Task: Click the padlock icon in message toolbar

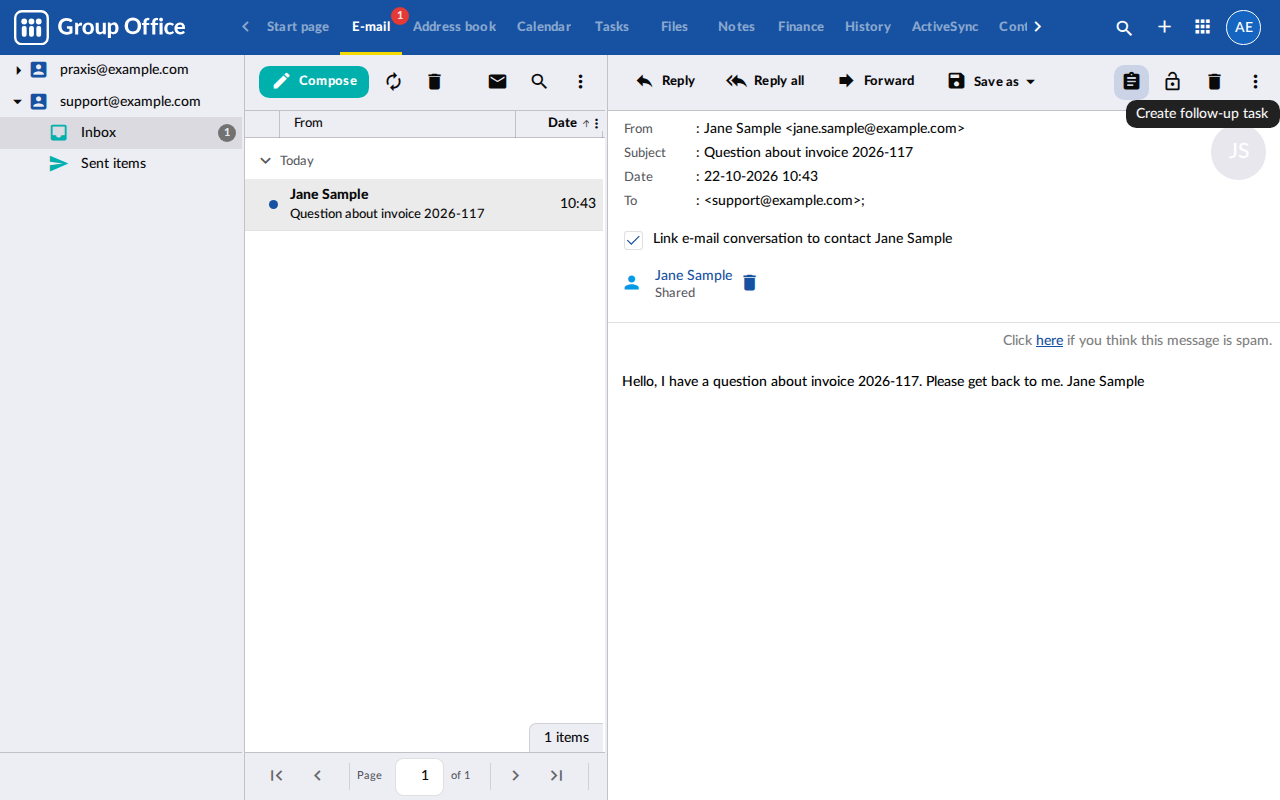Action: [x=1173, y=82]
